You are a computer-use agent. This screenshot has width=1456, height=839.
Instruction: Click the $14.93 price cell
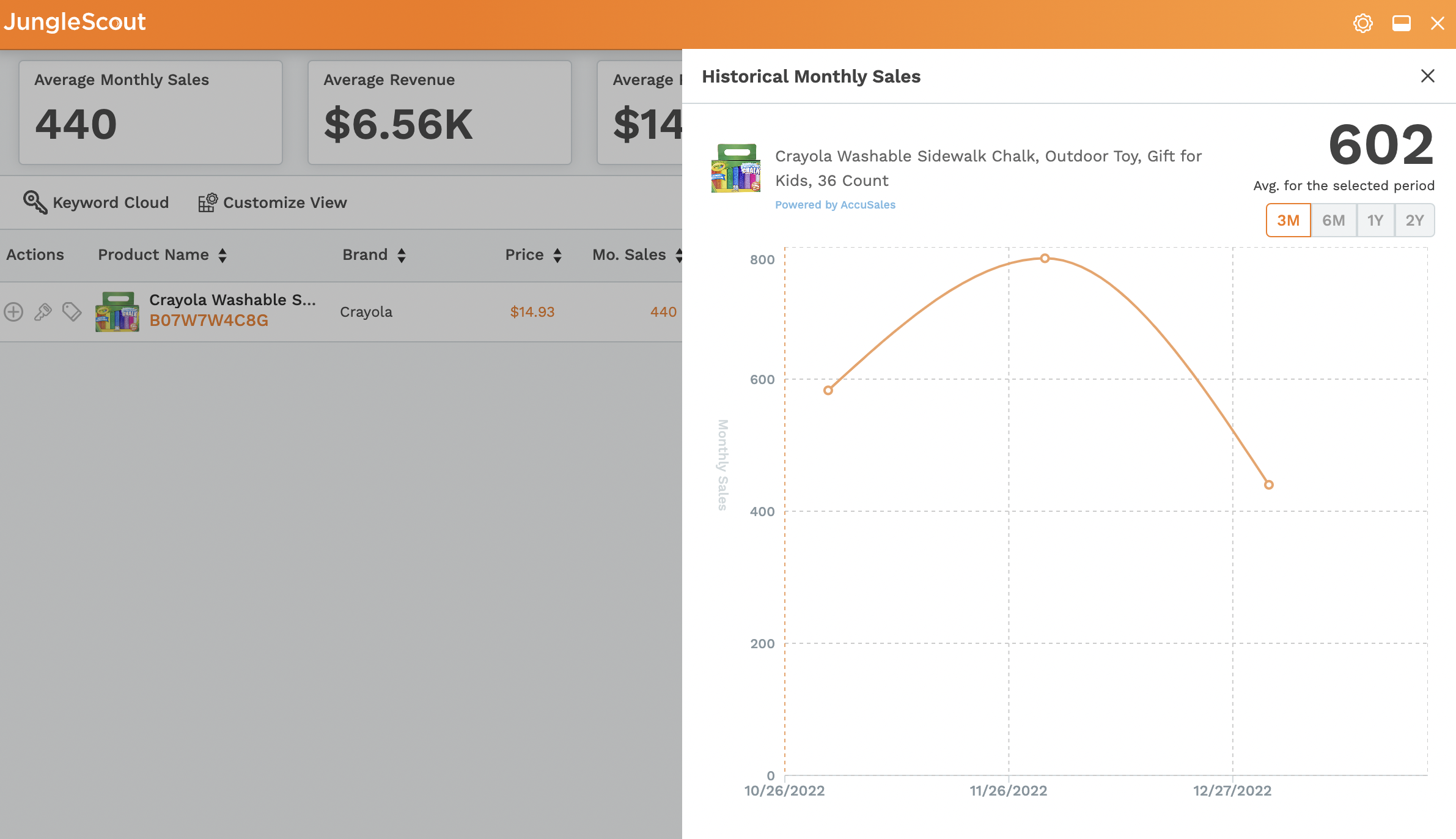pos(532,312)
